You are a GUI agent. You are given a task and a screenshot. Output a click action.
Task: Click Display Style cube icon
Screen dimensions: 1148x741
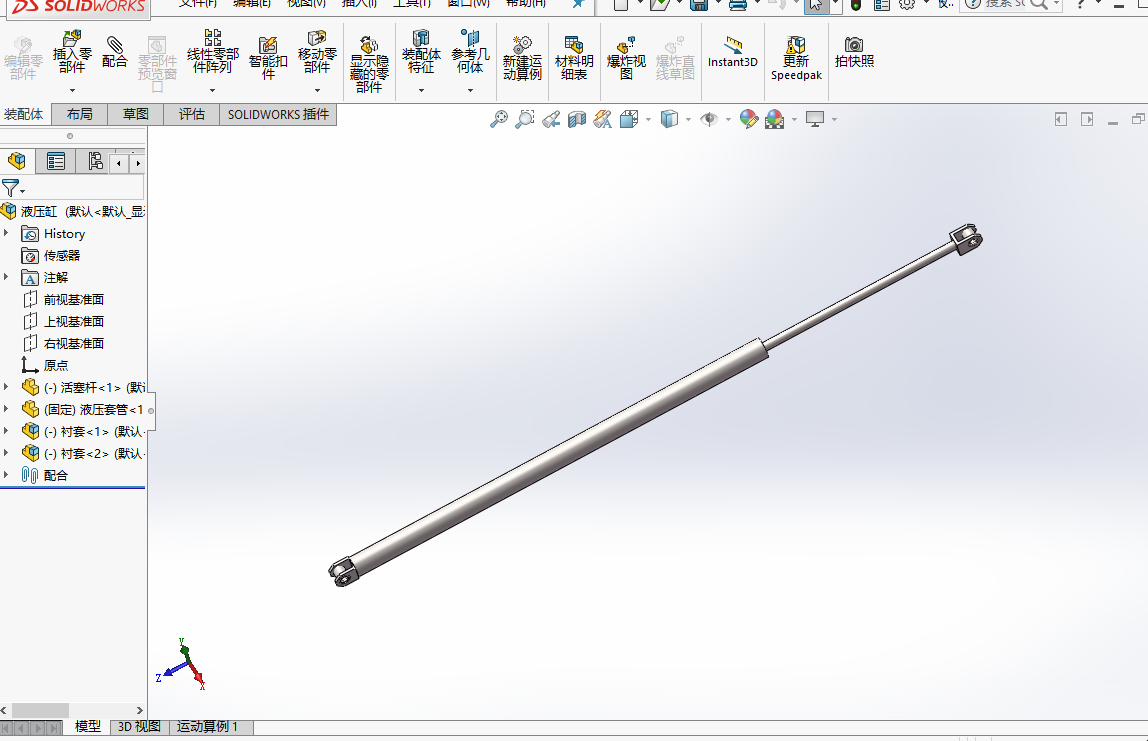(669, 119)
